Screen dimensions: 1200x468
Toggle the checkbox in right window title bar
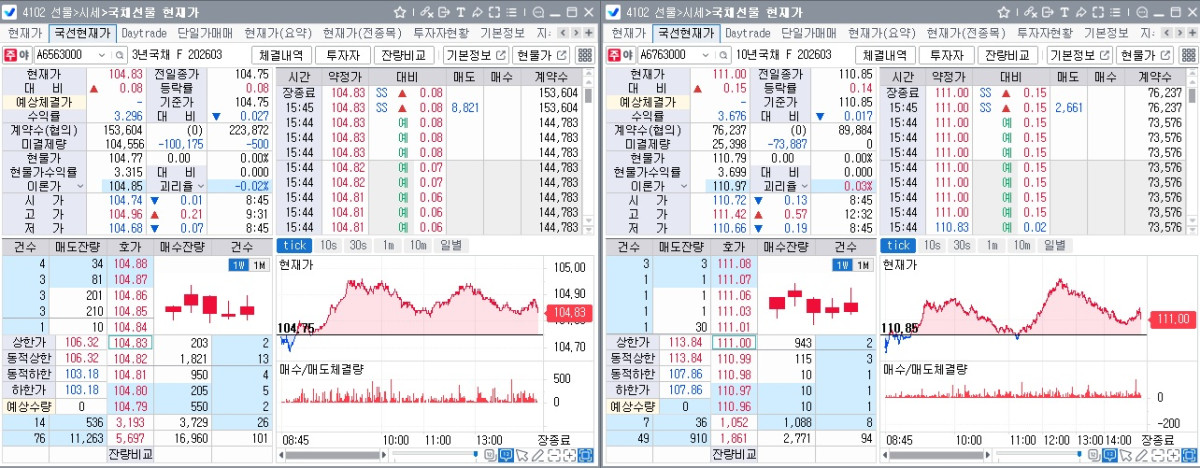coord(615,13)
